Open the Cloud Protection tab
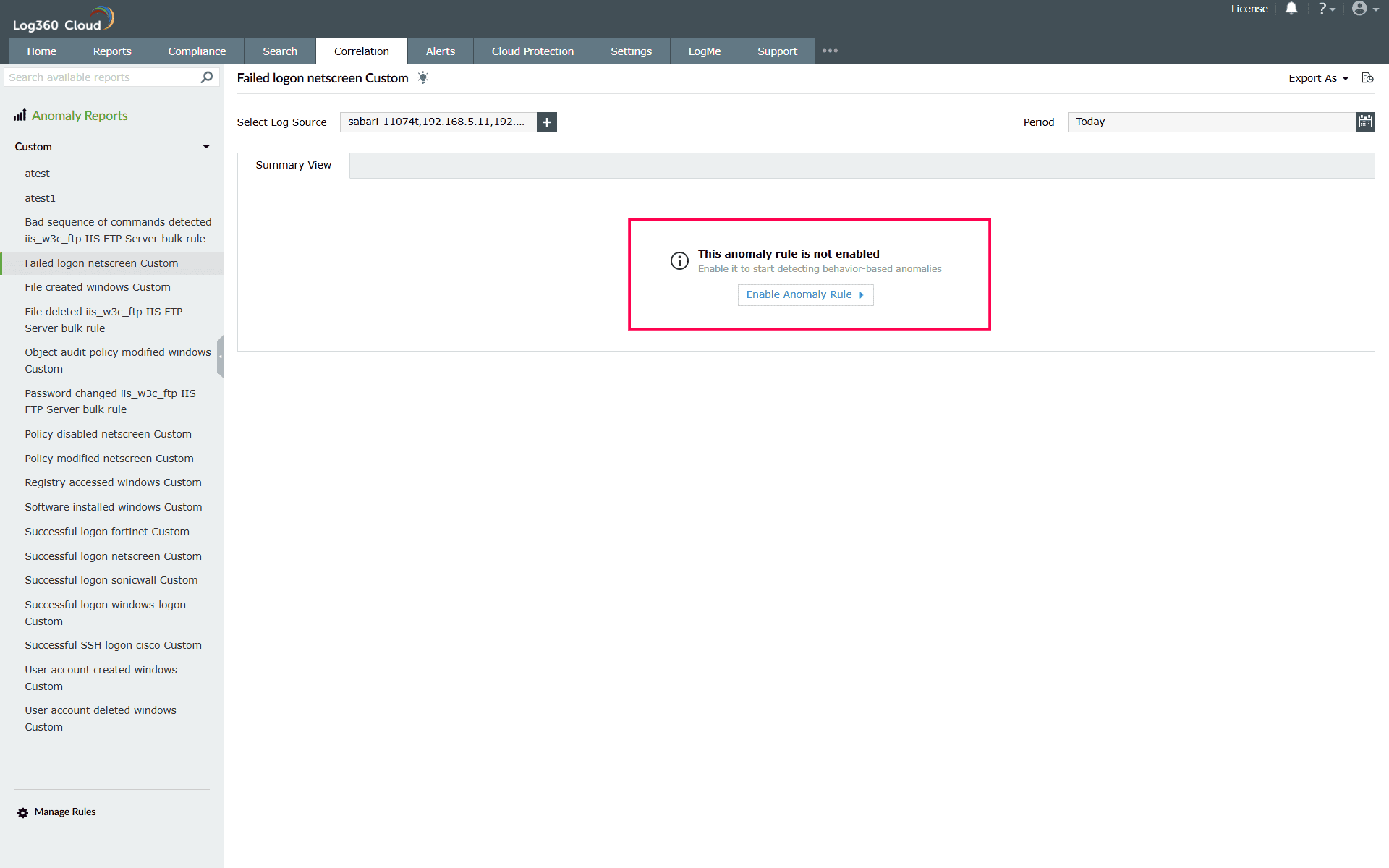The width and height of the screenshot is (1389, 868). click(532, 51)
